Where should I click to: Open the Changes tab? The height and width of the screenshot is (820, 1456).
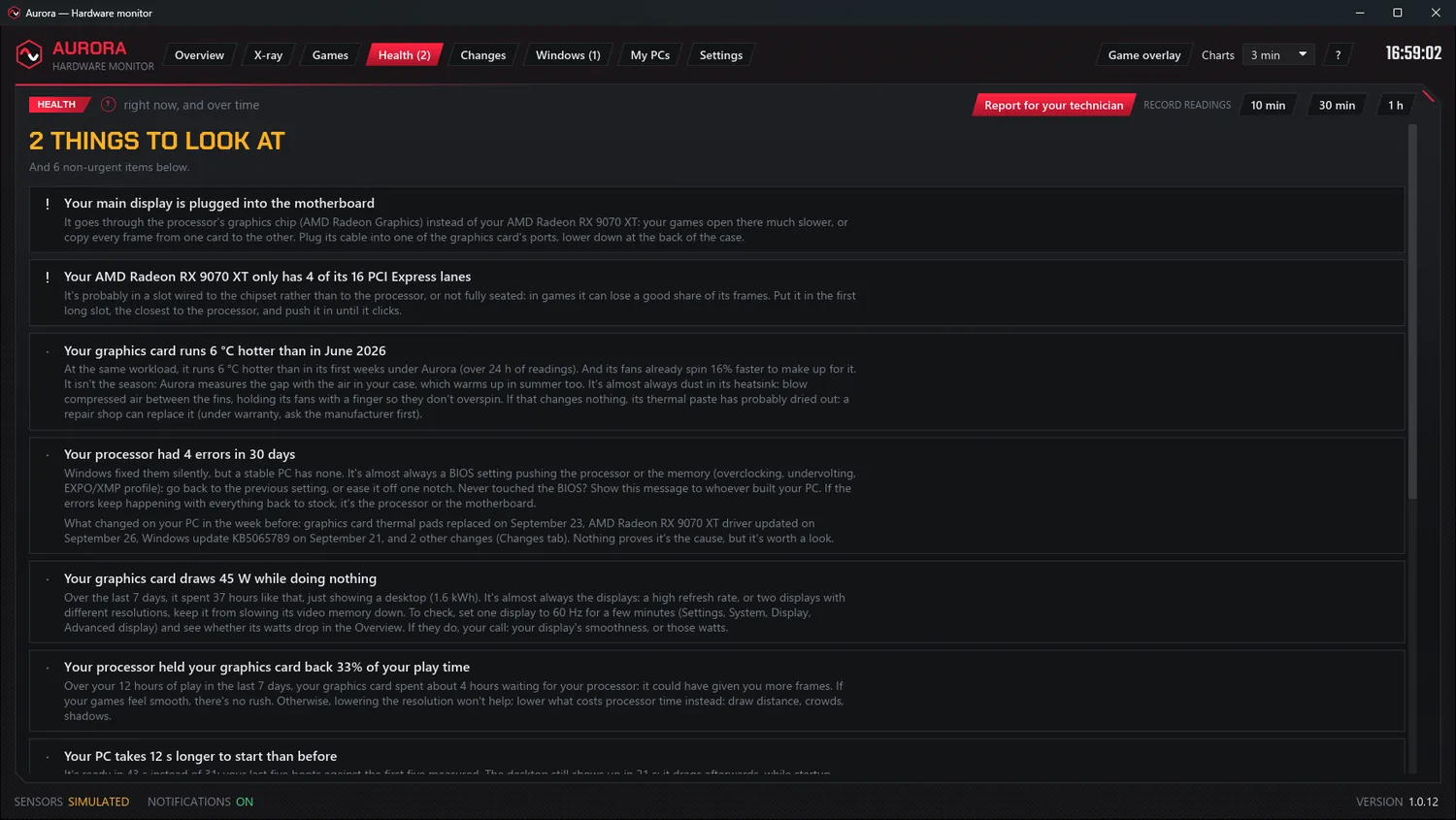[x=482, y=55]
